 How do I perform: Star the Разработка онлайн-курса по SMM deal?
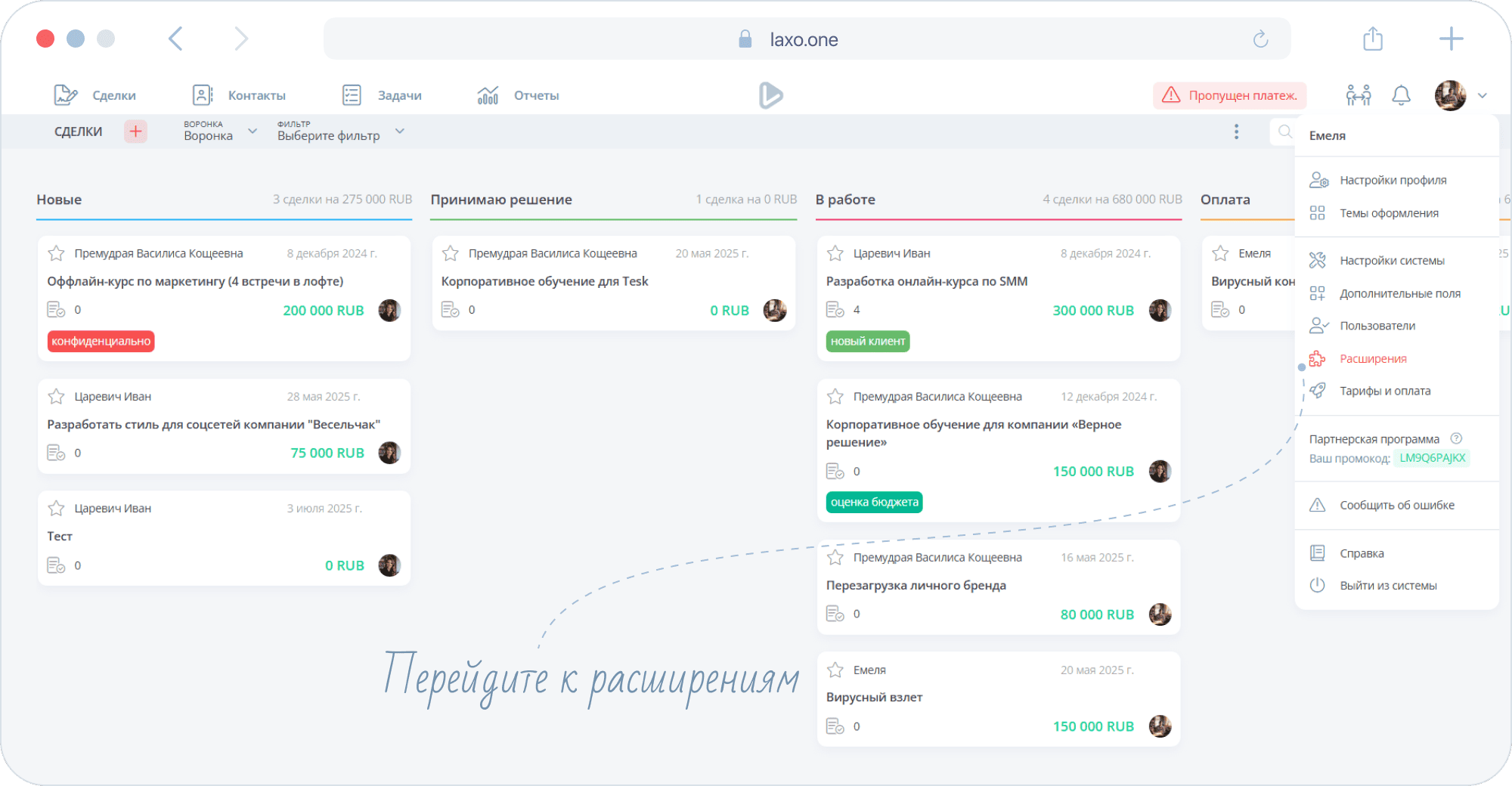(x=835, y=253)
